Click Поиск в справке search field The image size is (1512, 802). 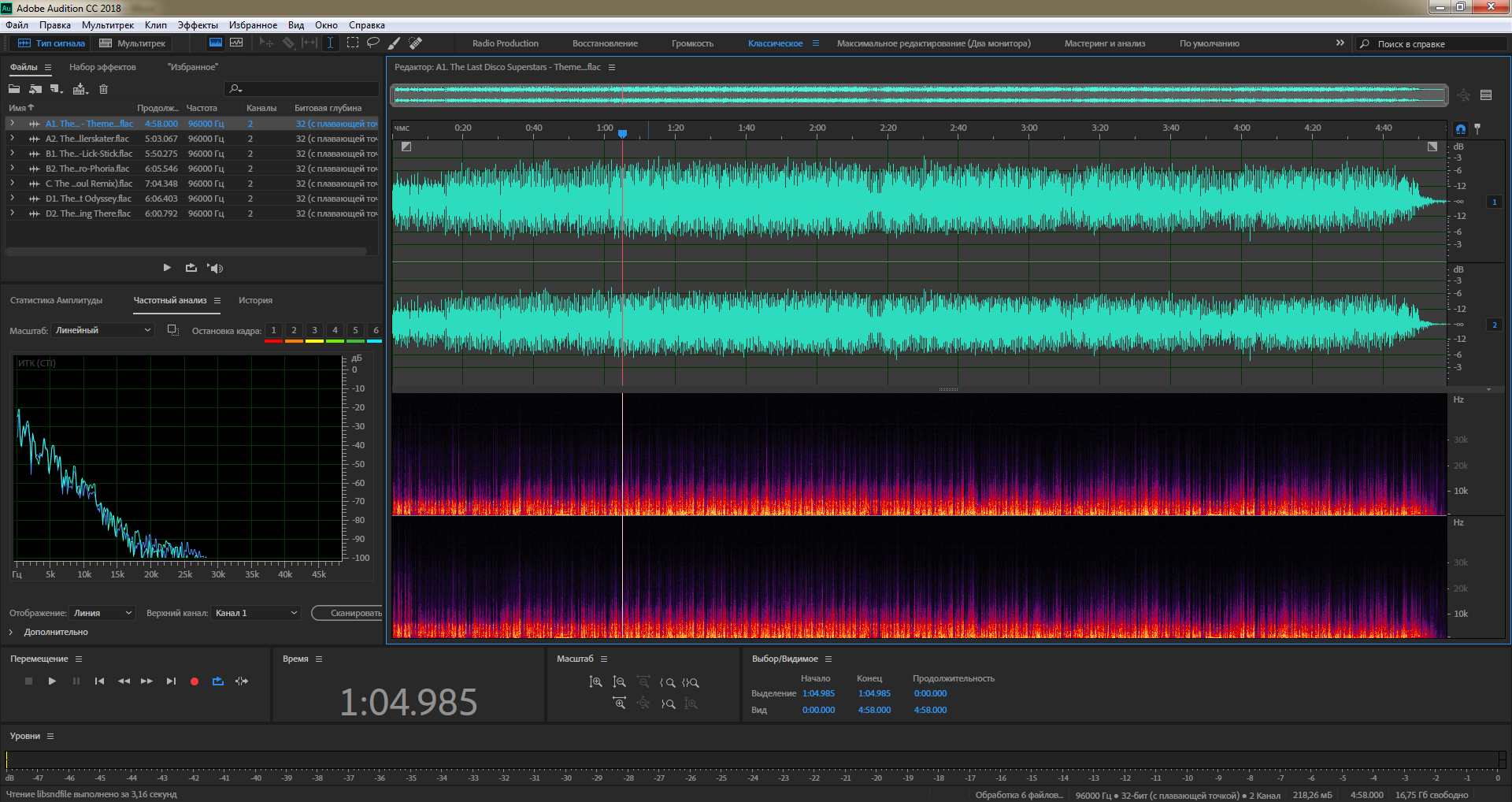coord(1433,43)
